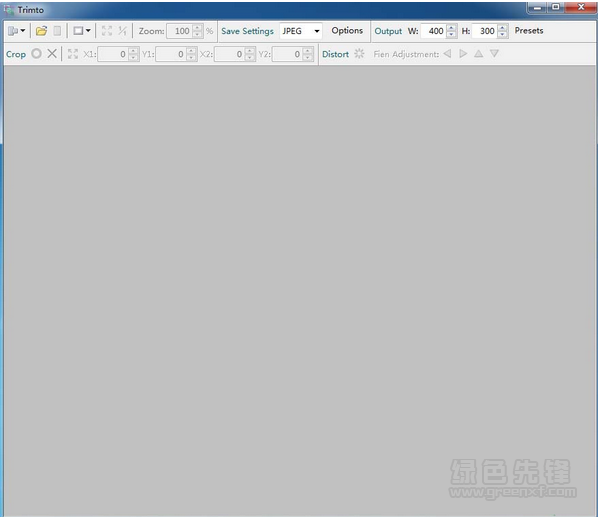The height and width of the screenshot is (517, 598).
Task: Open the Presets menu
Action: click(529, 31)
